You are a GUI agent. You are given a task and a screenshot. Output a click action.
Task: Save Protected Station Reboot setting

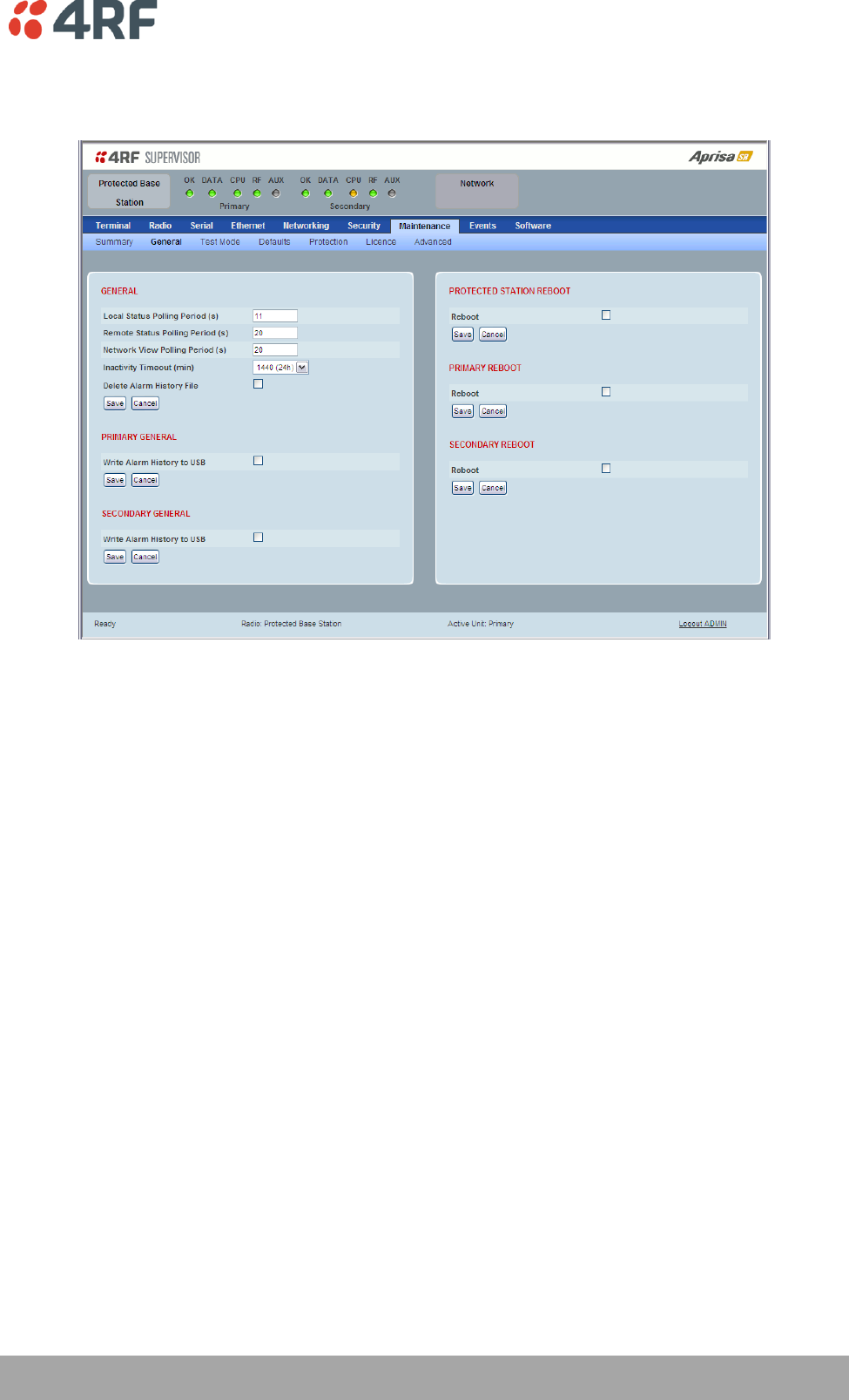pos(462,335)
